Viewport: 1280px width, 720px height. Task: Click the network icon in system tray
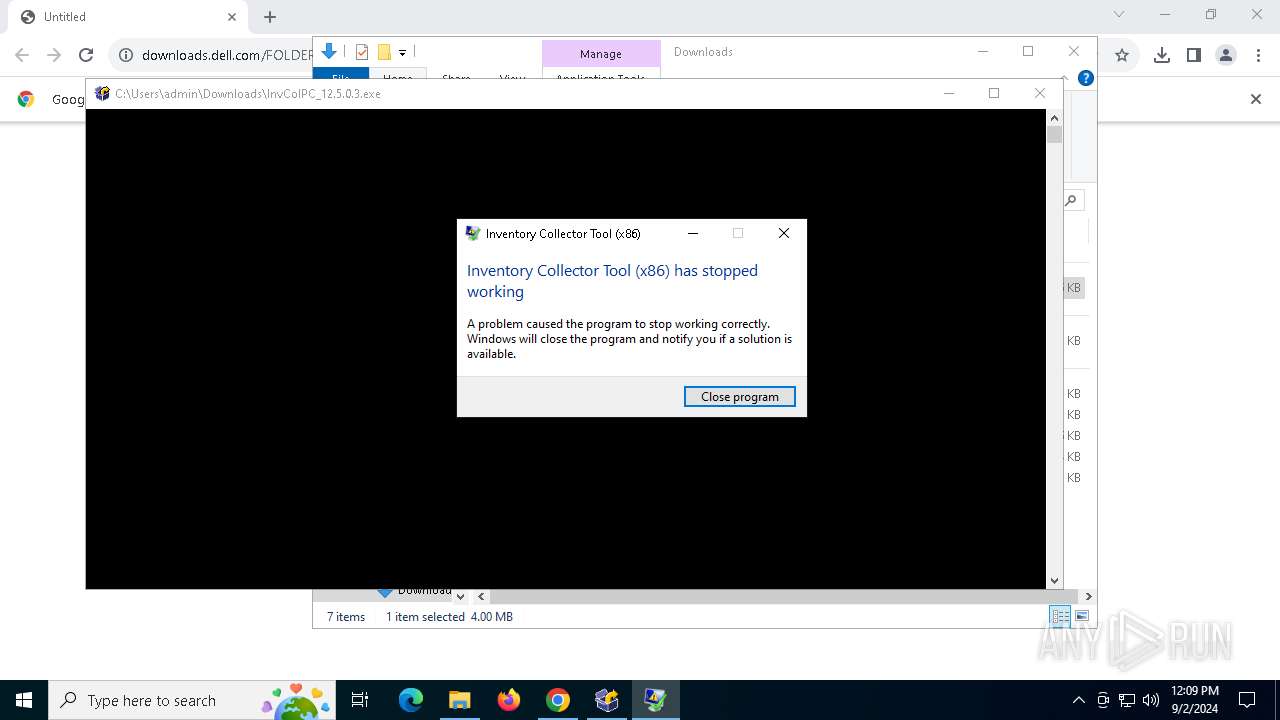pyautogui.click(x=1127, y=700)
